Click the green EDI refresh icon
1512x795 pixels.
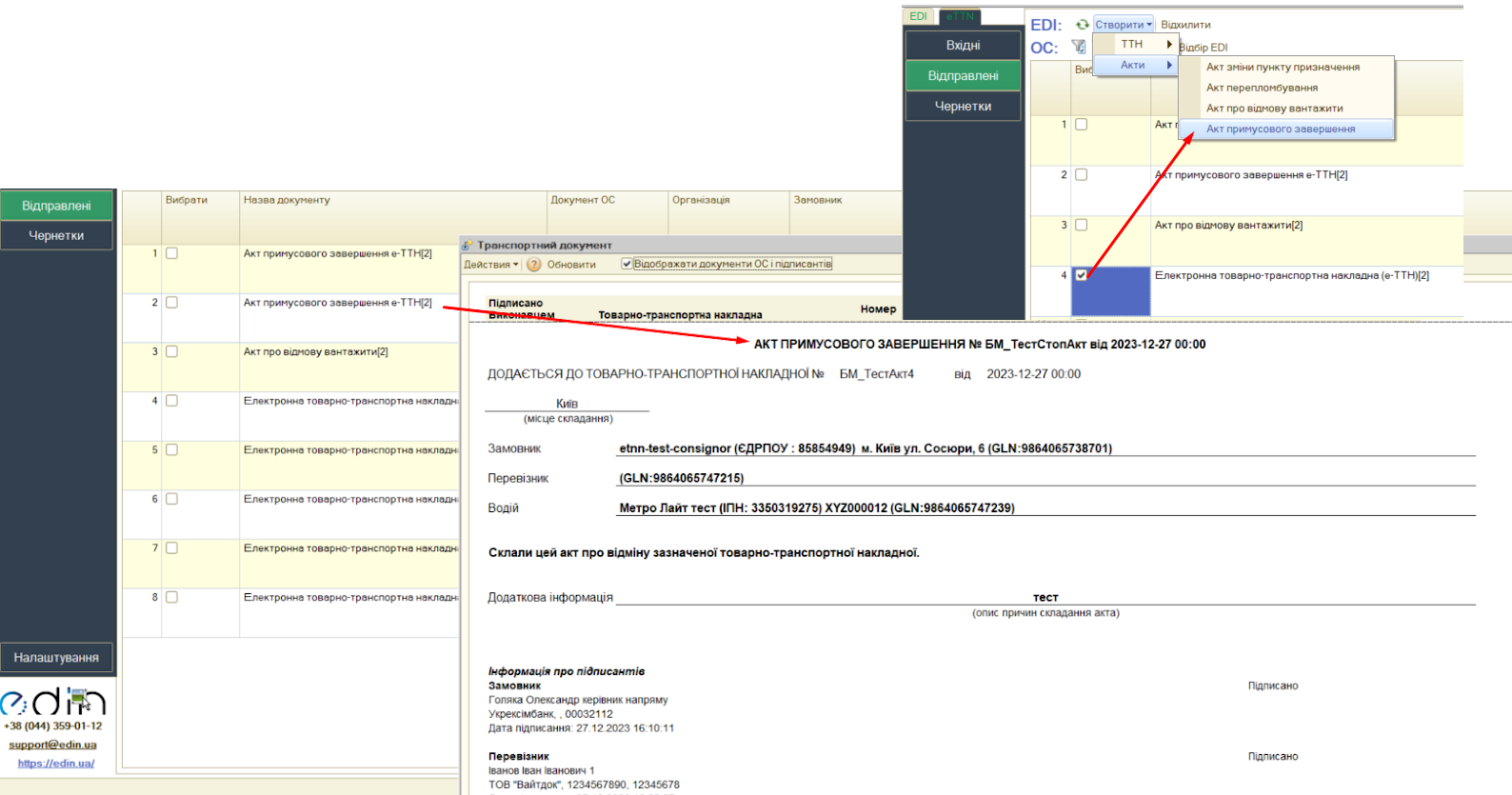(x=1083, y=25)
